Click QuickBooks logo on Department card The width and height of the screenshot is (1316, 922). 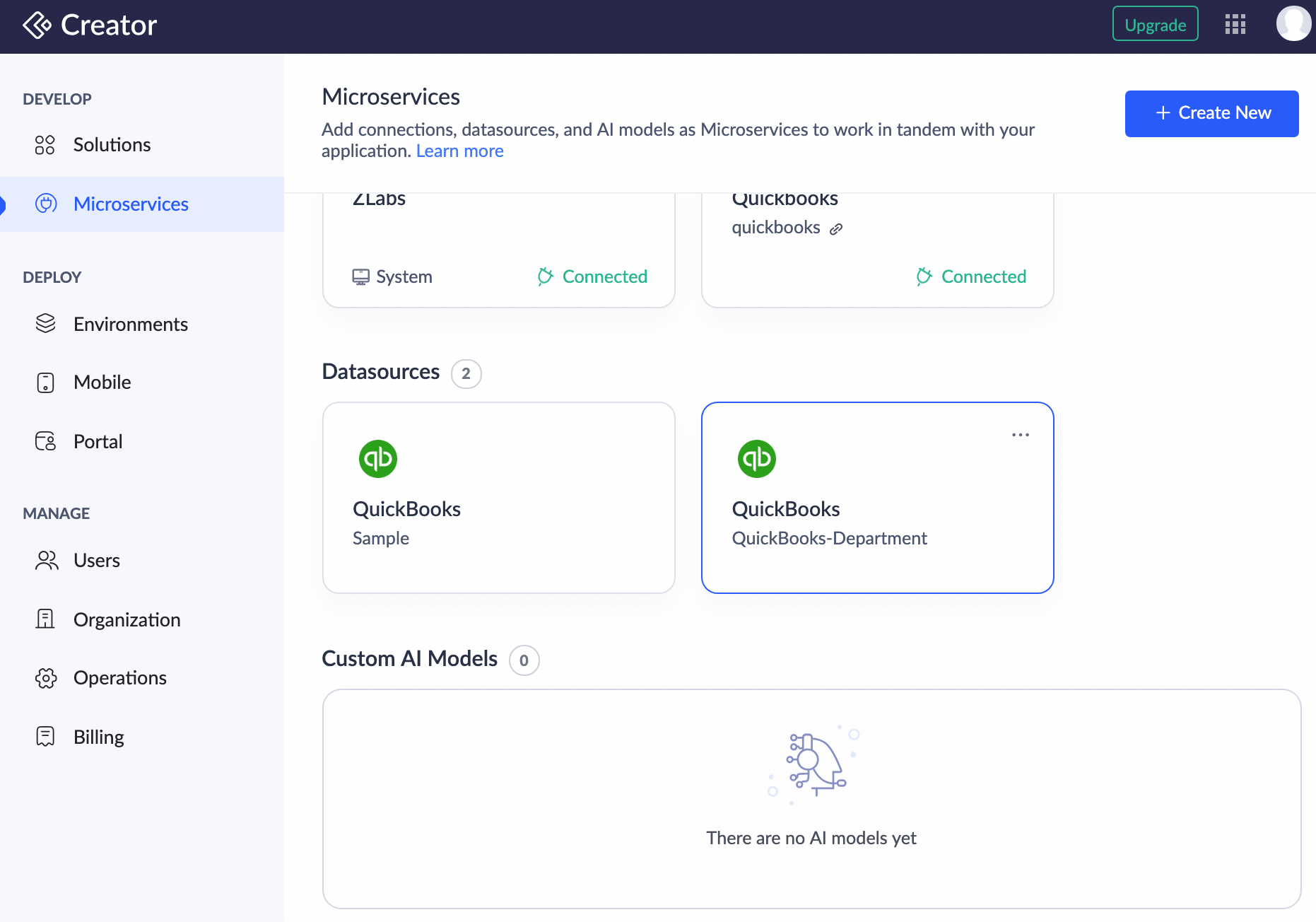click(x=757, y=459)
